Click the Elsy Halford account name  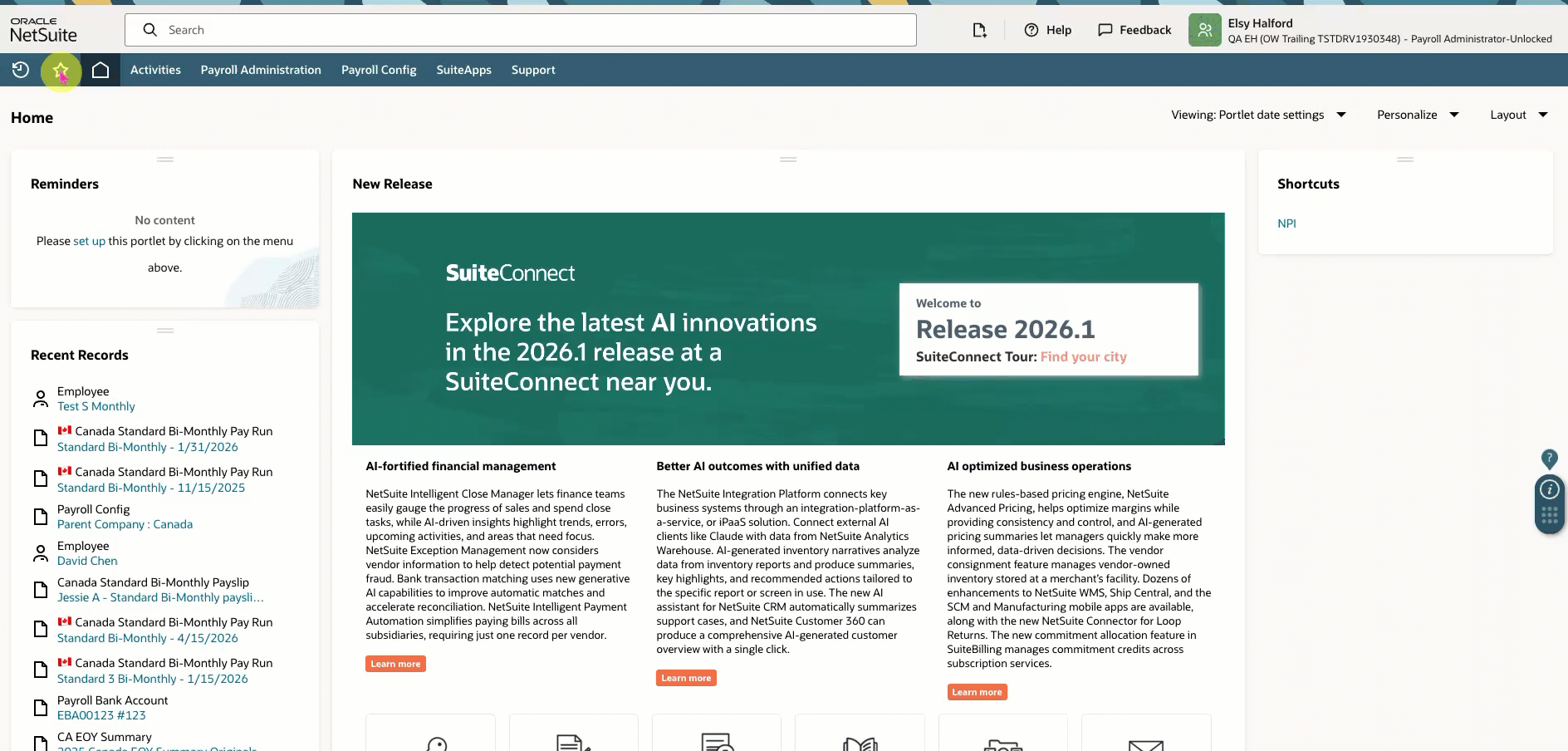(1260, 23)
